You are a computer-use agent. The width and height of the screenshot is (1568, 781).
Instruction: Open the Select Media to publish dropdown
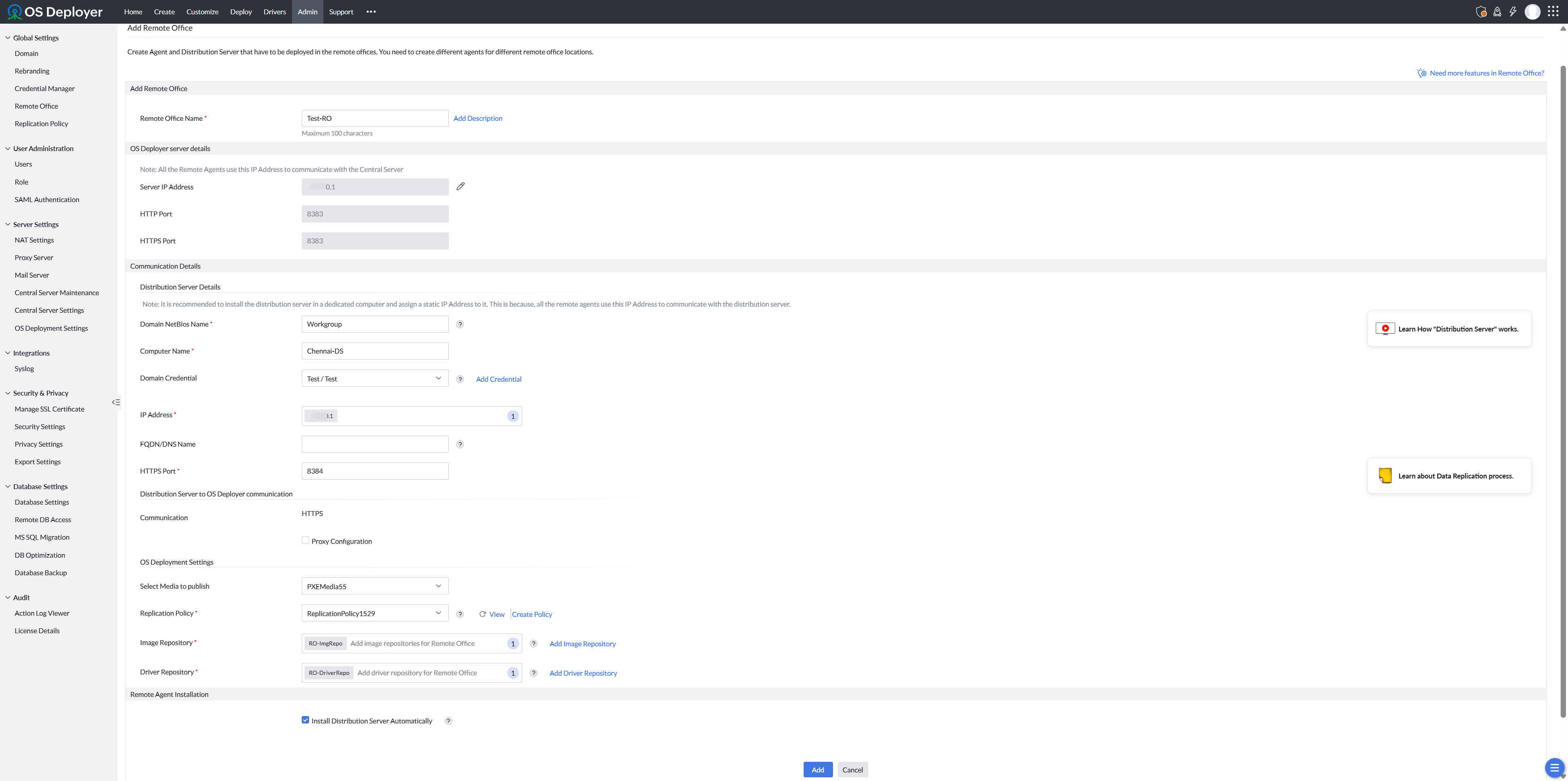point(374,585)
